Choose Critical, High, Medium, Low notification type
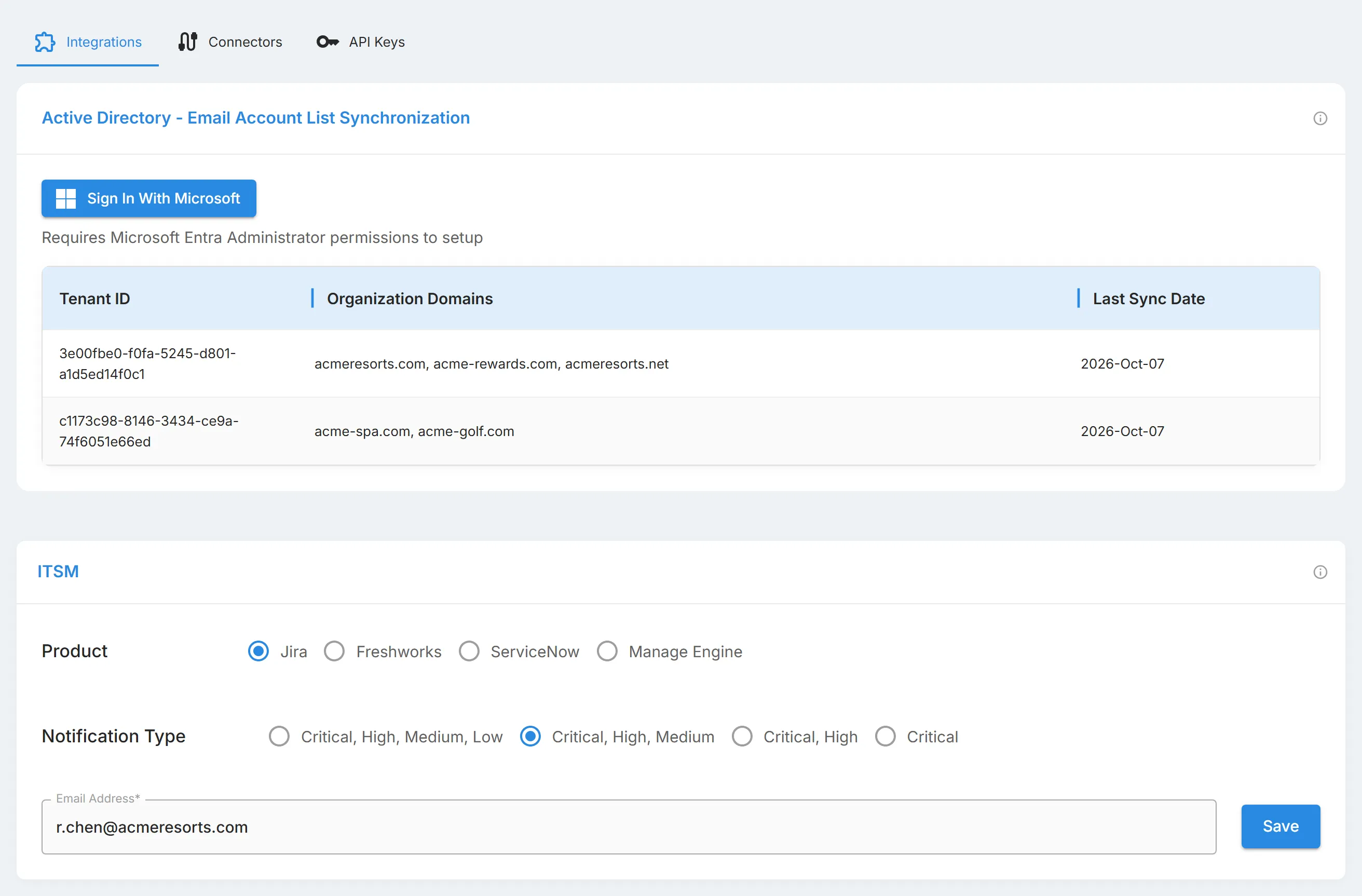This screenshot has height=896, width=1362. (279, 736)
